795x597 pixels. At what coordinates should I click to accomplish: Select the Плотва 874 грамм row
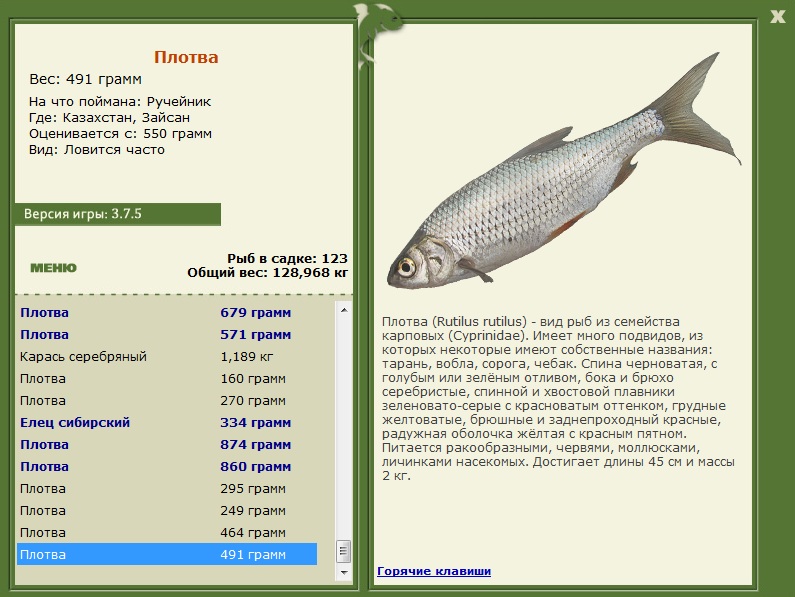pos(167,445)
